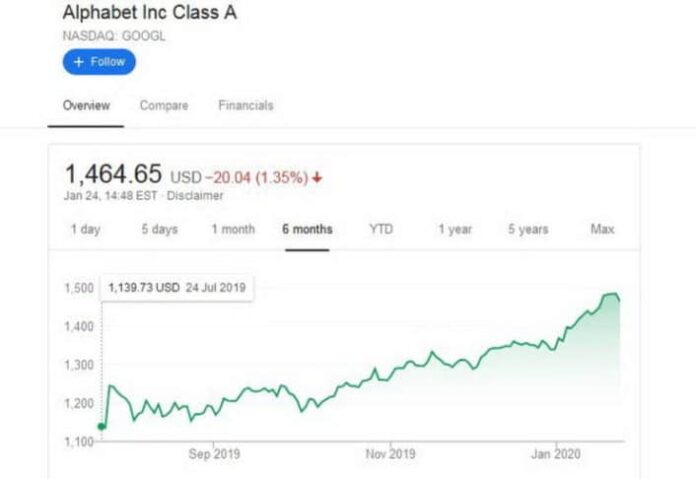Open the Financials tab
Image resolution: width=696 pixels, height=479 pixels.
point(246,106)
